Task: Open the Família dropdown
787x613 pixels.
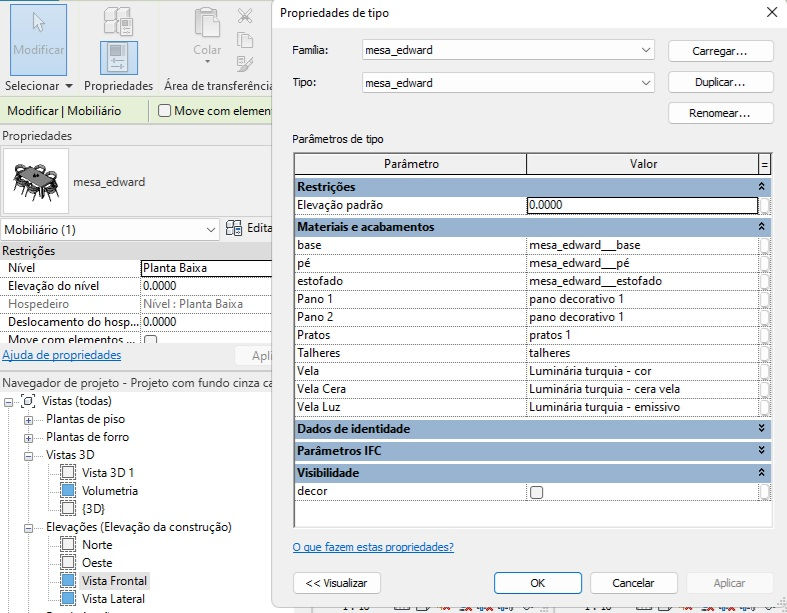Action: coord(508,50)
